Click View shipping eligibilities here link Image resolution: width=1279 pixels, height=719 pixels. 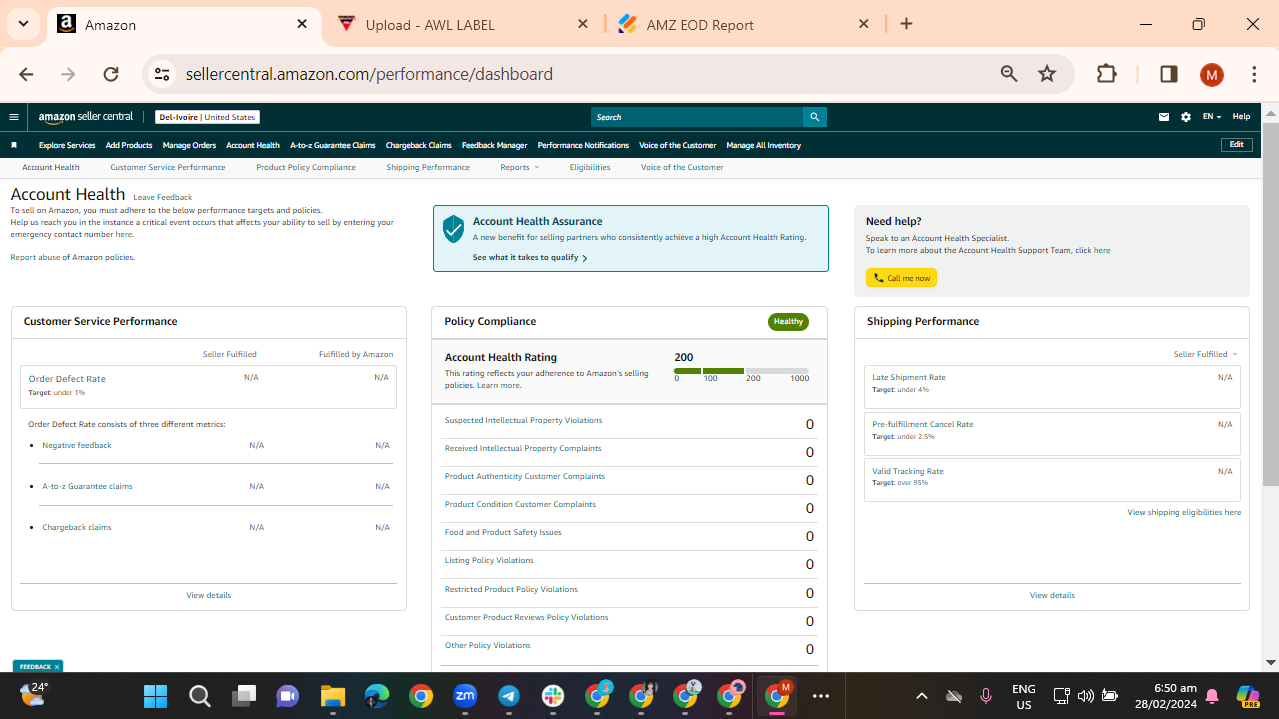click(1184, 512)
